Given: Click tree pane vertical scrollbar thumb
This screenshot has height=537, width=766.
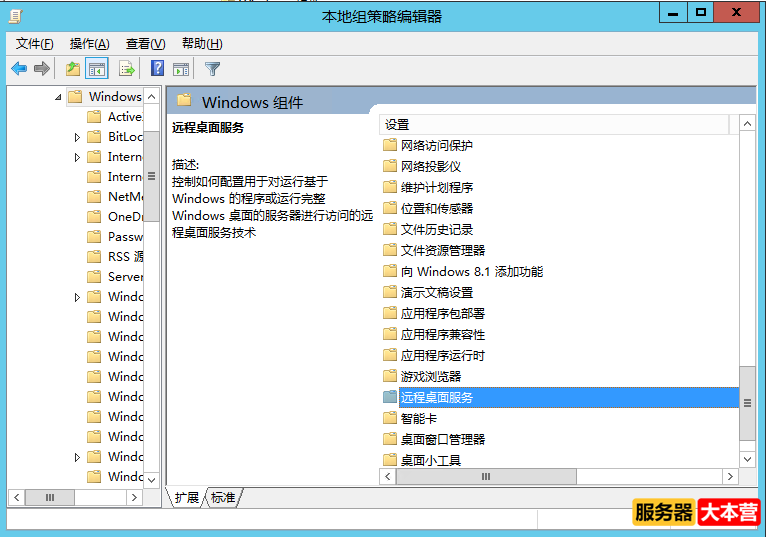Looking at the screenshot, I should pos(151,176).
